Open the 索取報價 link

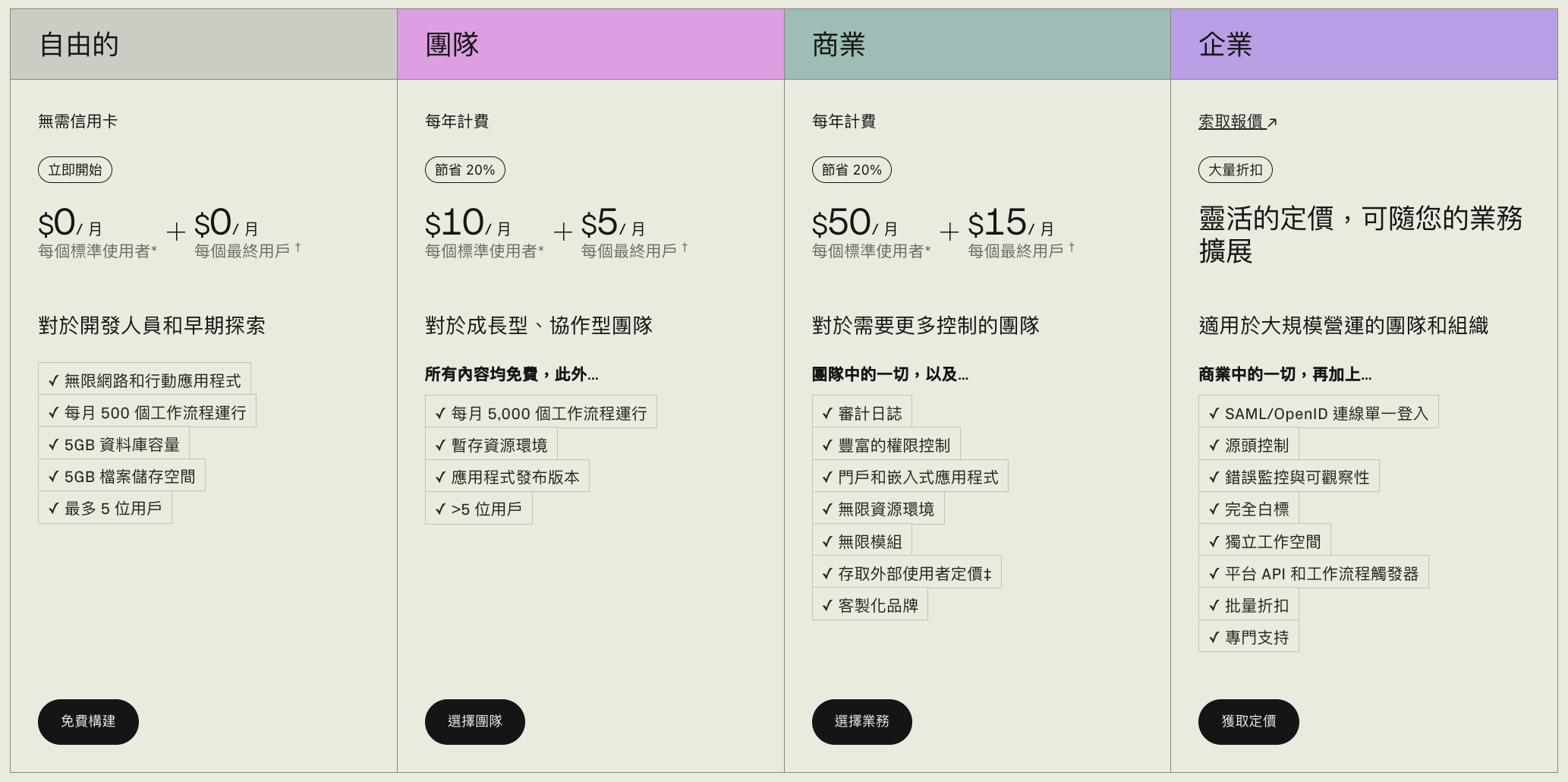1231,121
